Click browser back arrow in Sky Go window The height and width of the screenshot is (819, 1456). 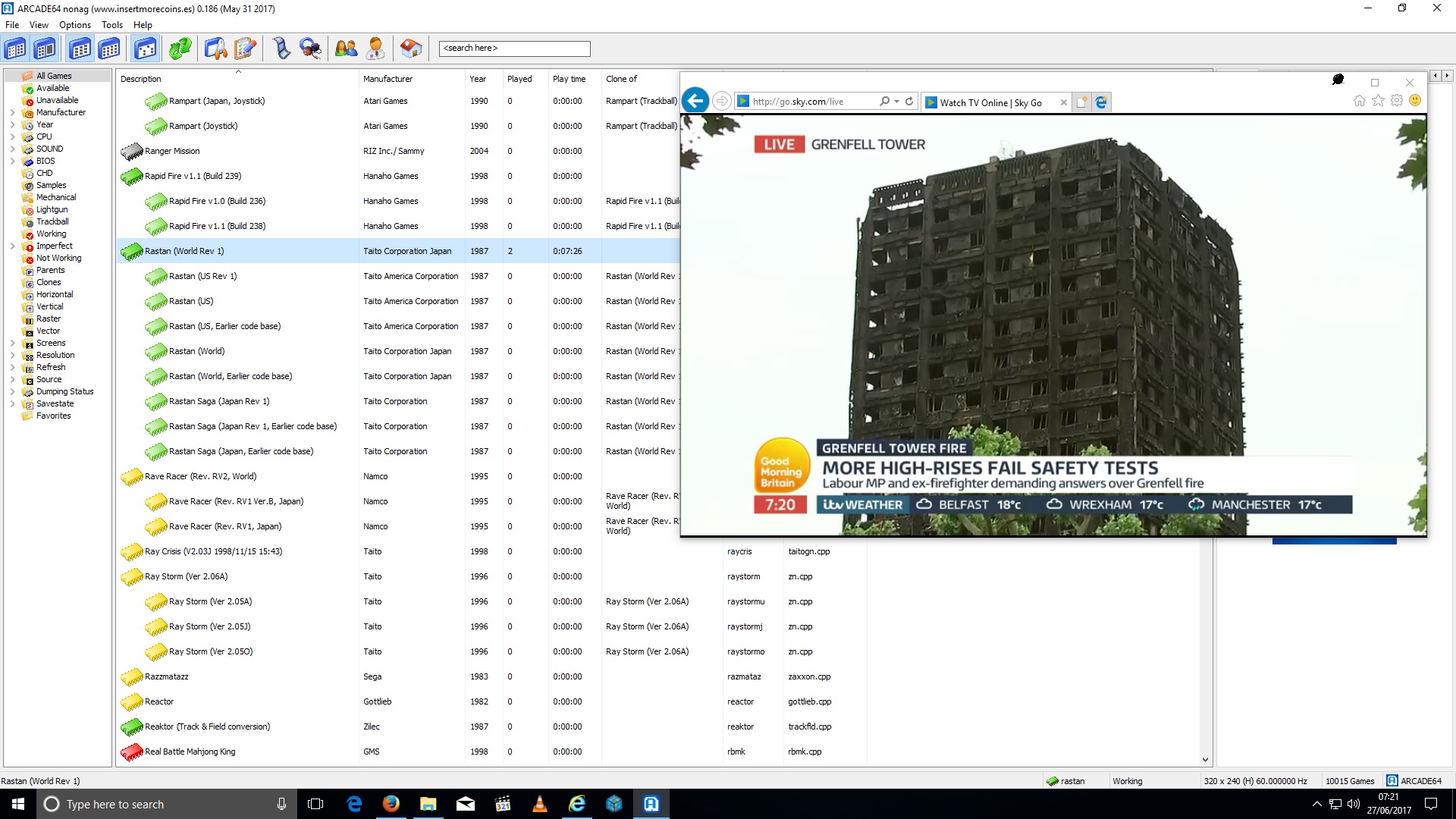point(695,101)
